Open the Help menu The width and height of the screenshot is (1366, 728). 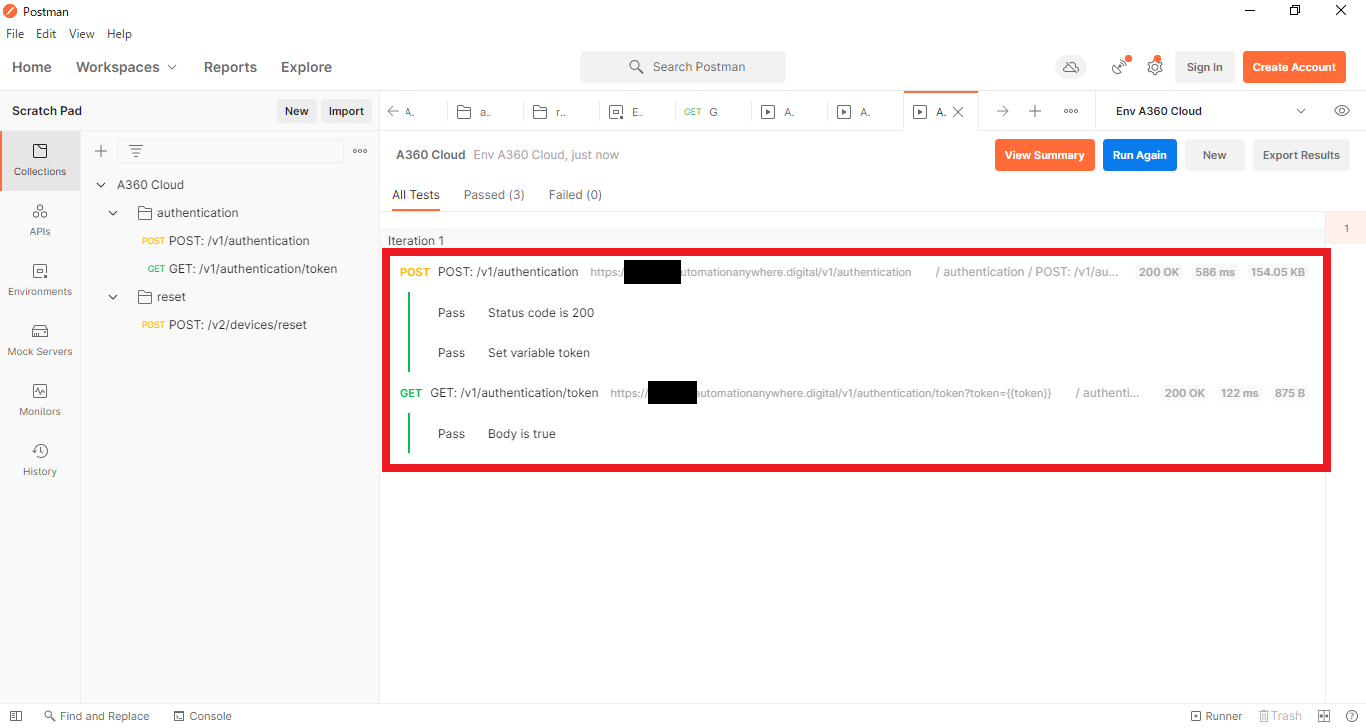[119, 34]
